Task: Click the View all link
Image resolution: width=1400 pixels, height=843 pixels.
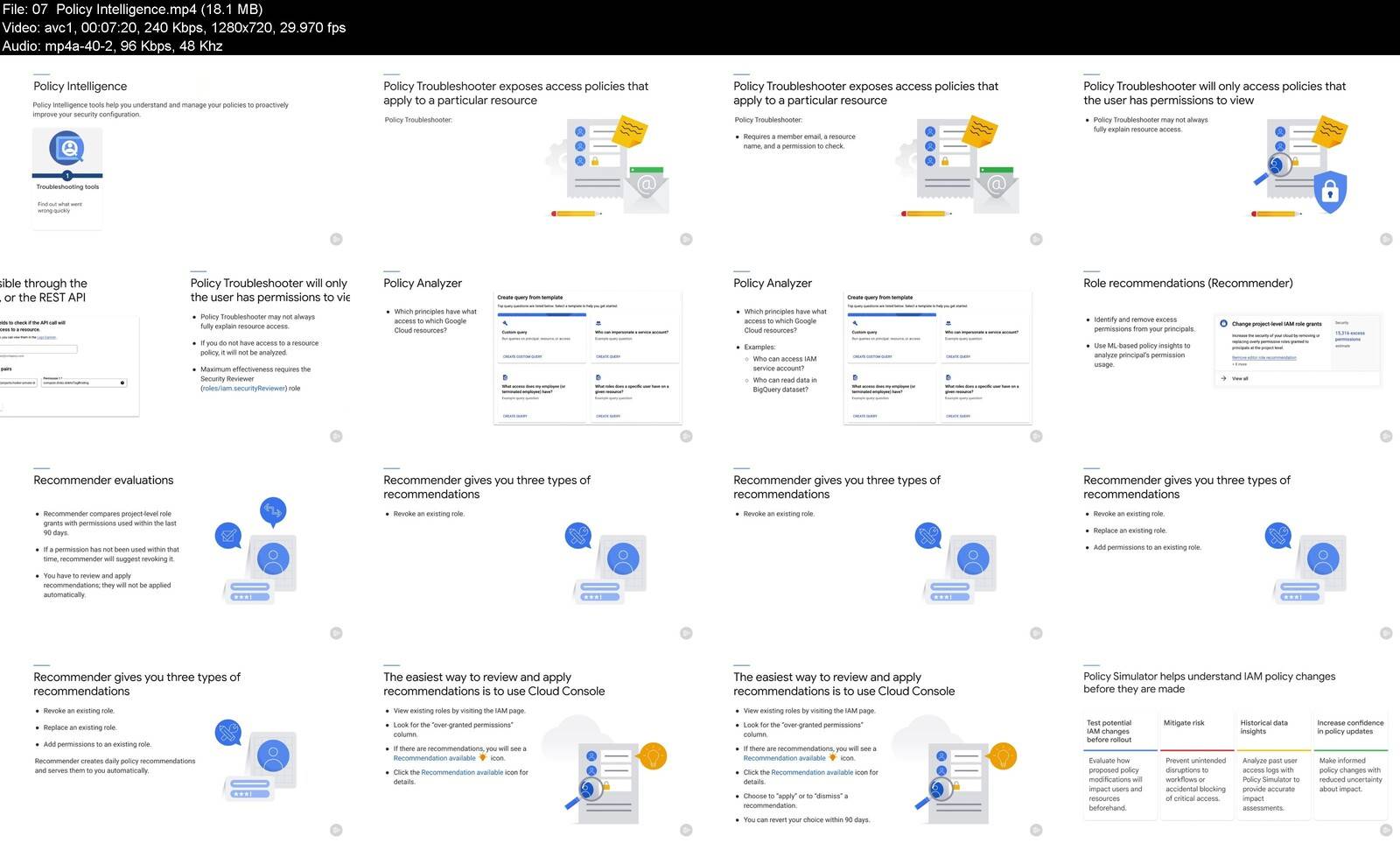Action: pyautogui.click(x=1240, y=379)
